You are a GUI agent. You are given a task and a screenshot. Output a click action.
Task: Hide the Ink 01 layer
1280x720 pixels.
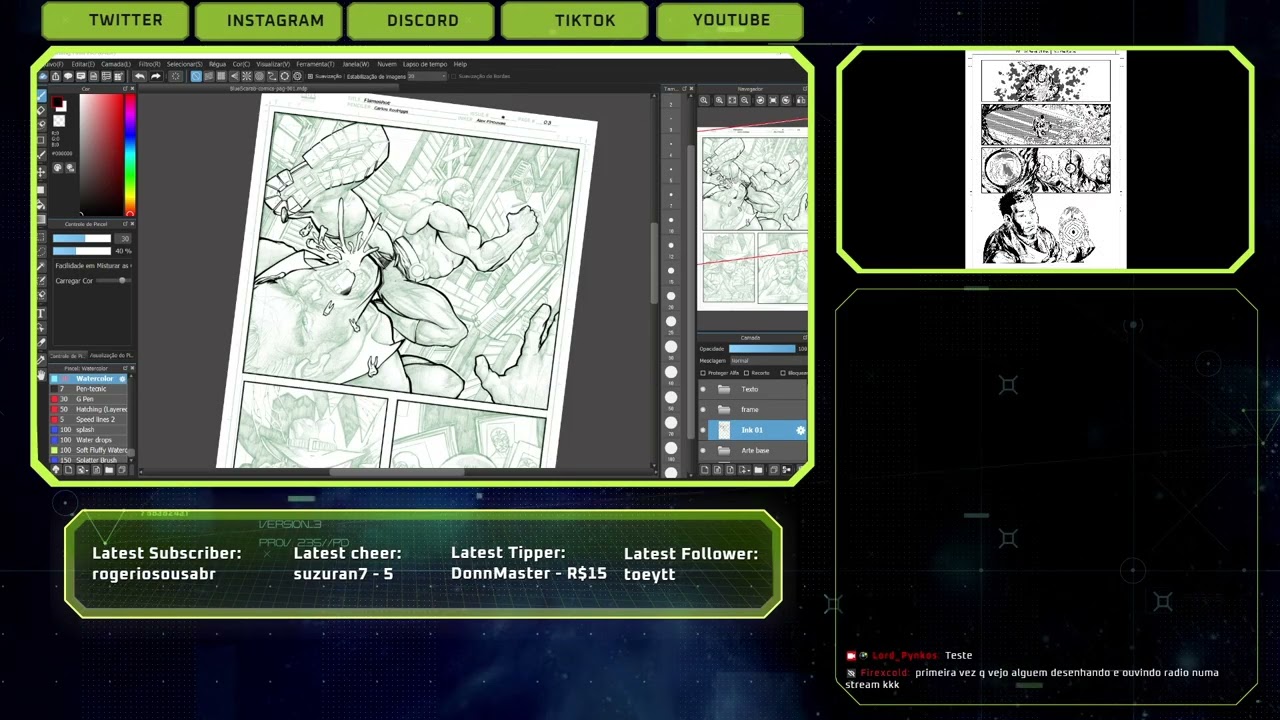703,430
